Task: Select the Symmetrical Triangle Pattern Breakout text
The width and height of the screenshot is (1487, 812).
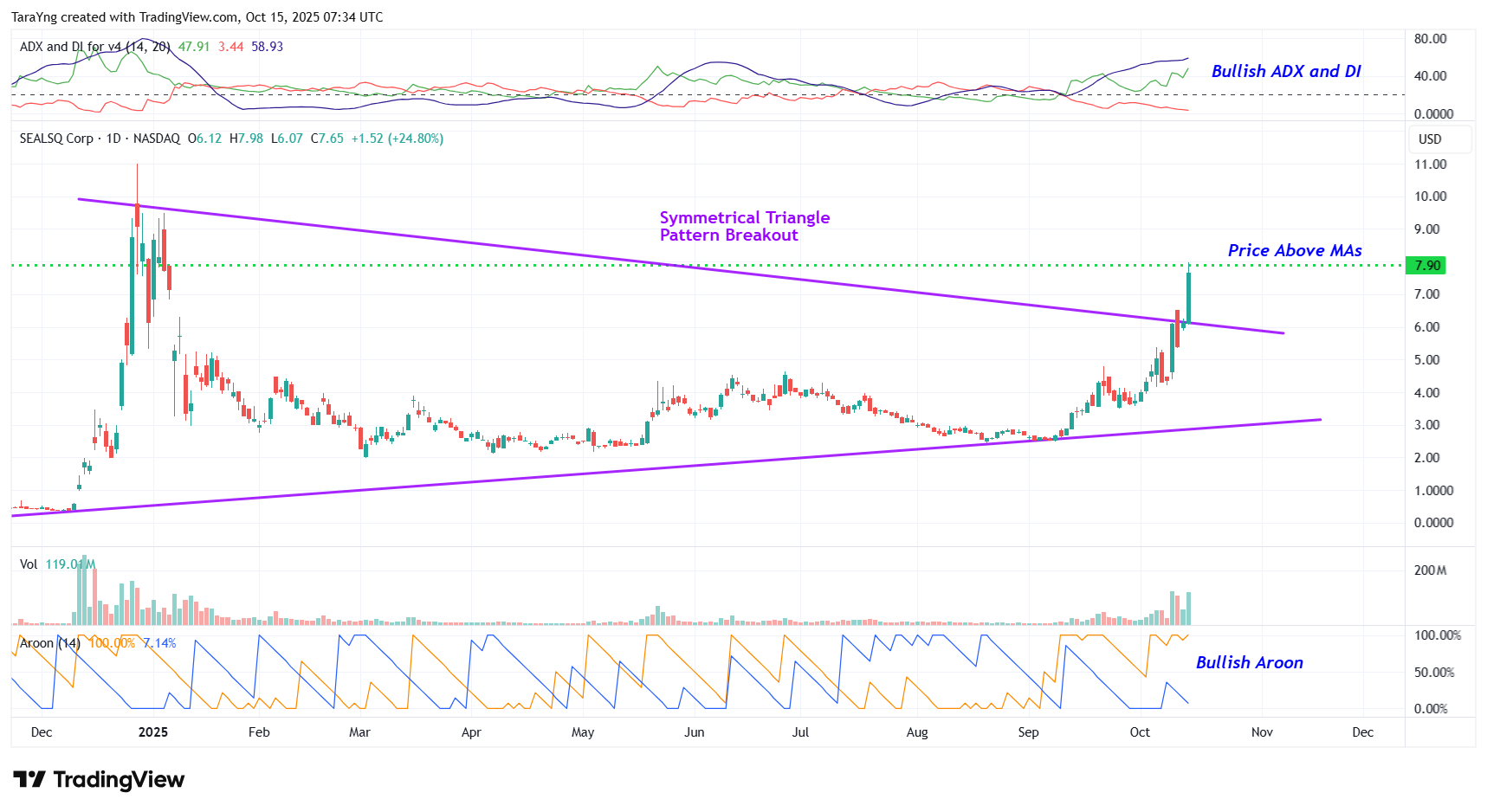Action: point(744,227)
